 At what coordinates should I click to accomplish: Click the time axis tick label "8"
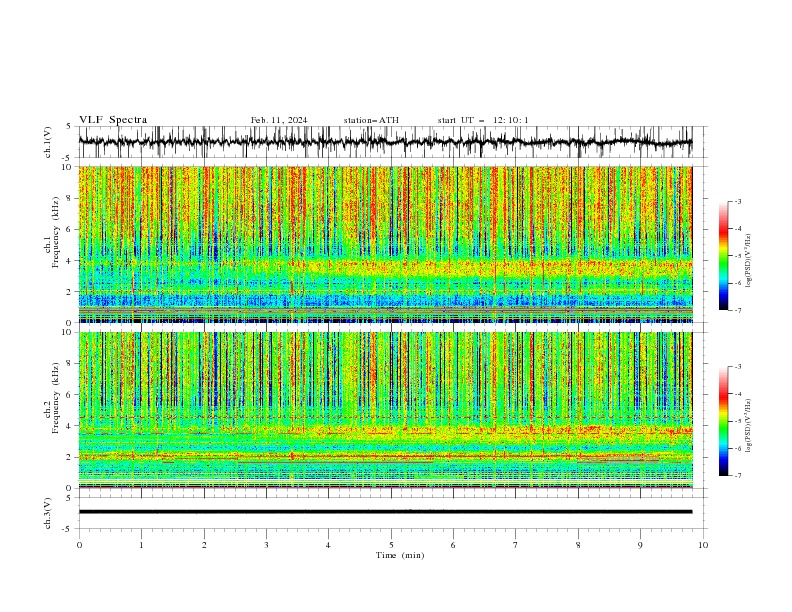pyautogui.click(x=578, y=545)
